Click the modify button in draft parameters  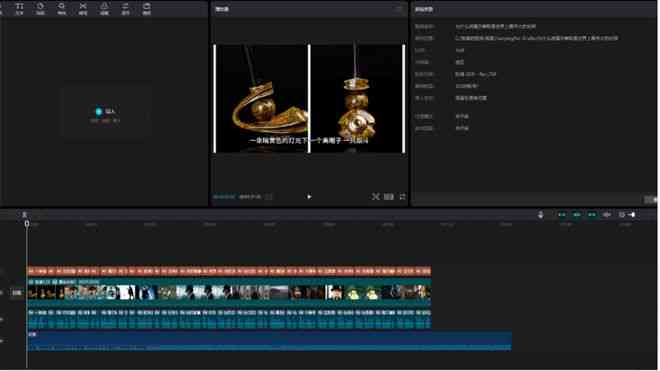[x=650, y=199]
